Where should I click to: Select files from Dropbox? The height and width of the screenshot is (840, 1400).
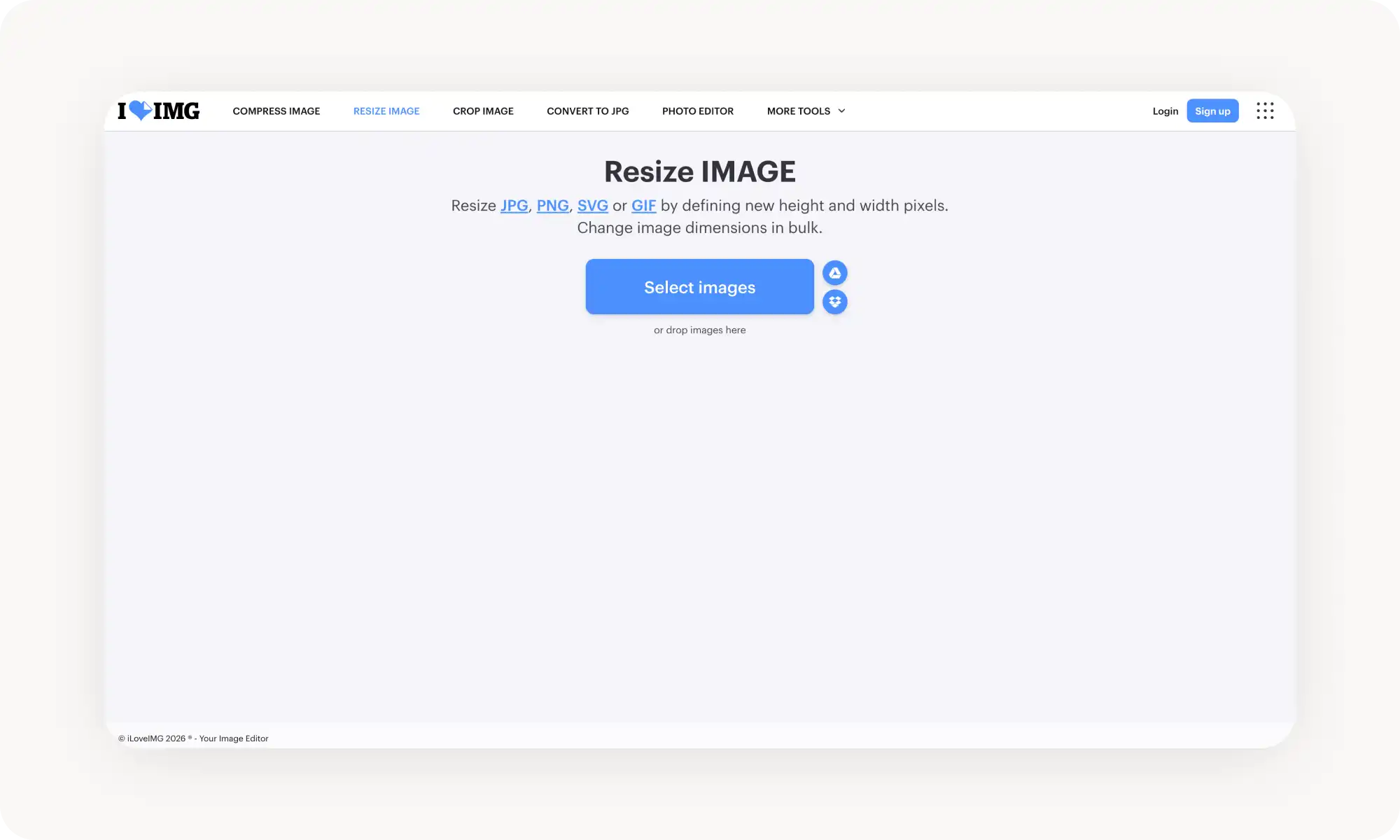(834, 302)
